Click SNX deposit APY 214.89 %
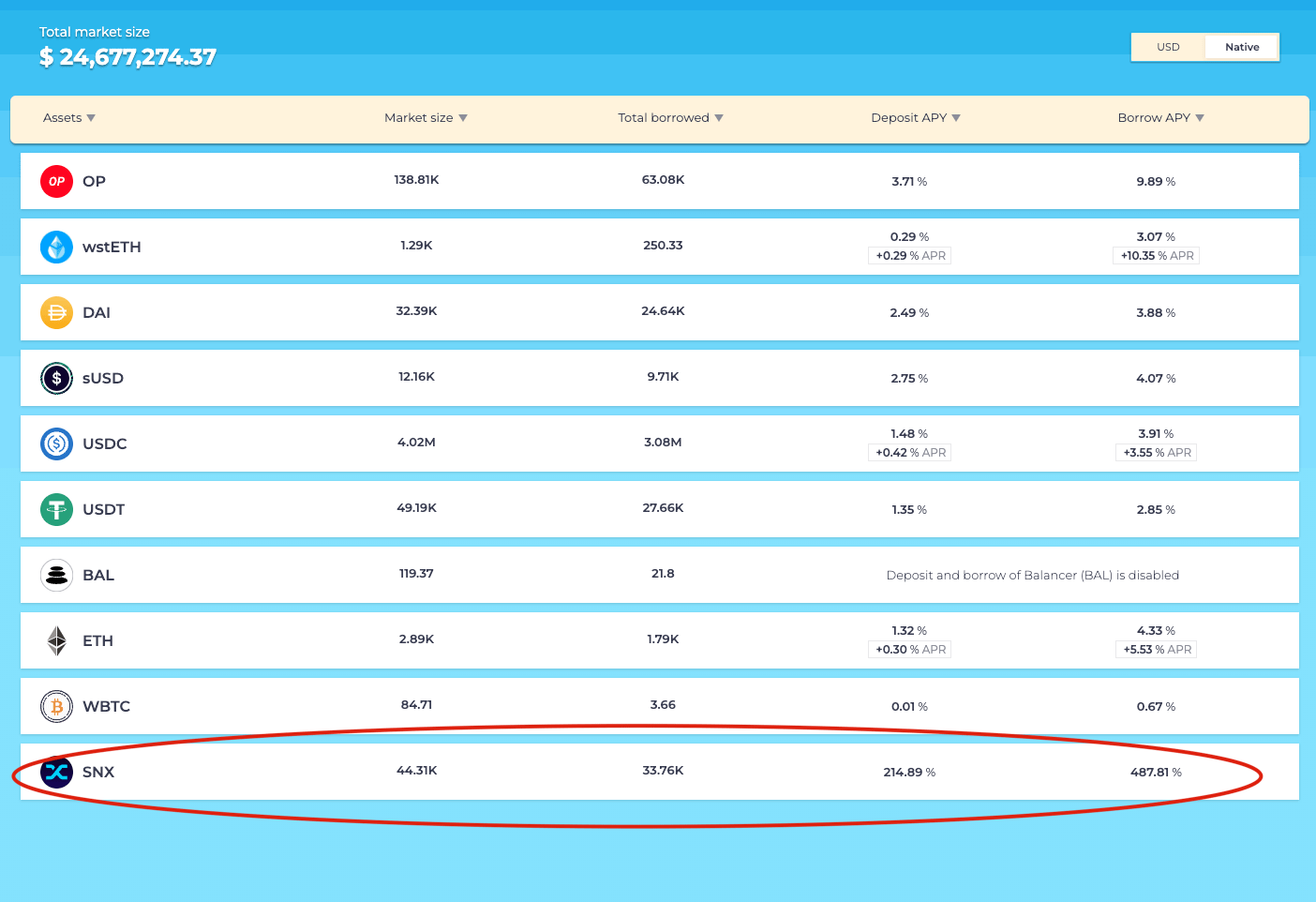Viewport: 1316px width, 902px height. click(909, 772)
